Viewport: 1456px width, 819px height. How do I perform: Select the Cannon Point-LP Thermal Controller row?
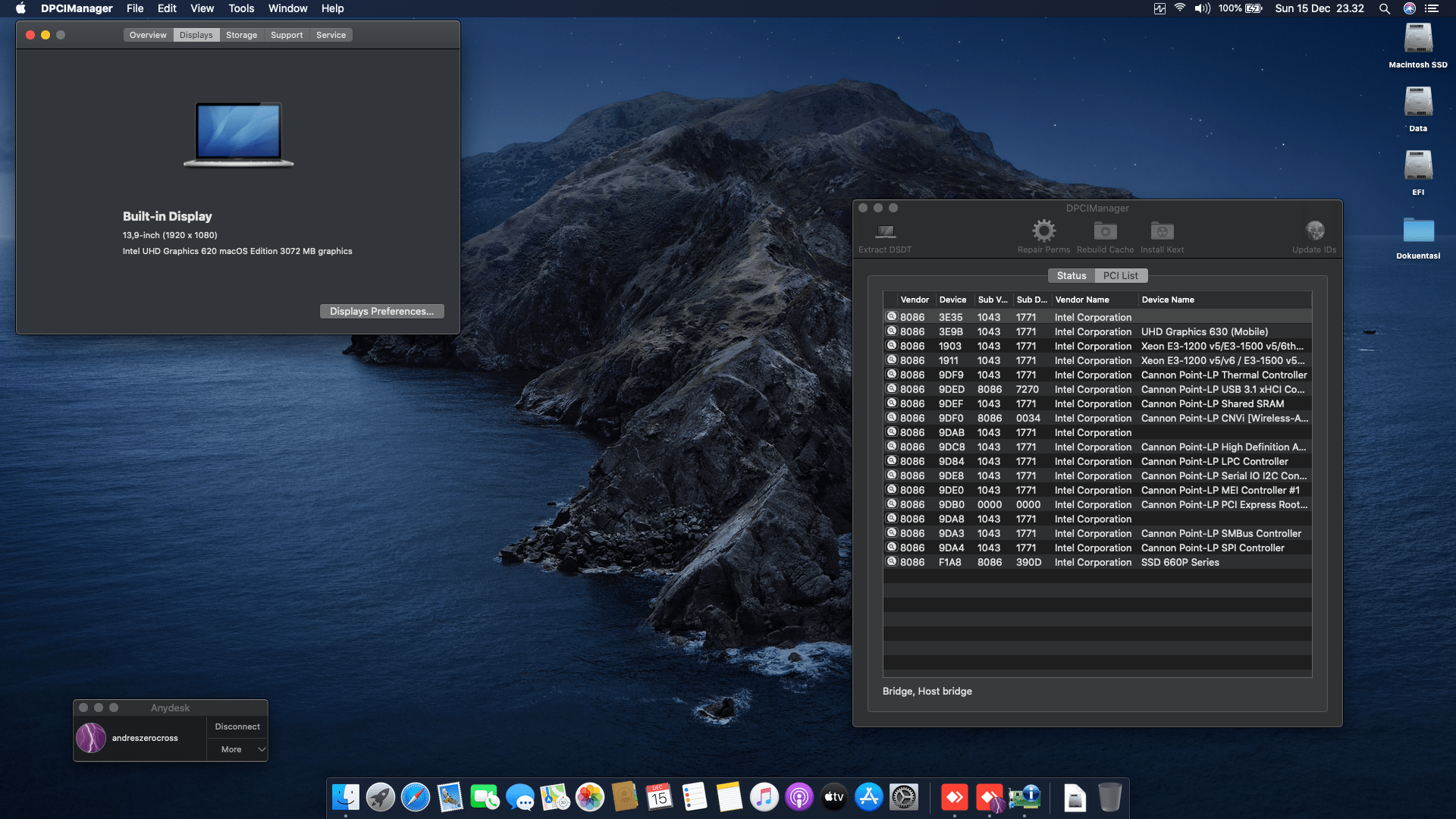click(1097, 375)
